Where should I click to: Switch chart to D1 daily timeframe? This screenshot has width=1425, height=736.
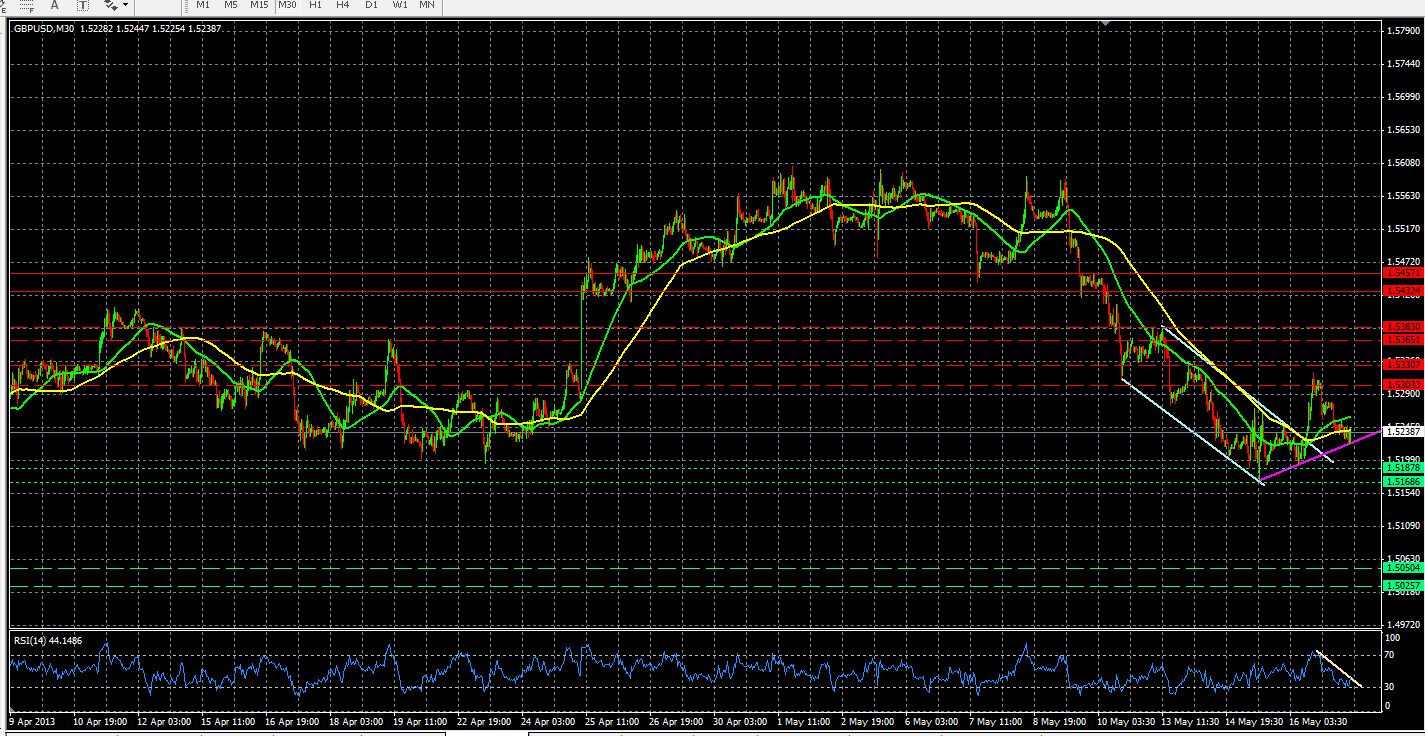[371, 5]
